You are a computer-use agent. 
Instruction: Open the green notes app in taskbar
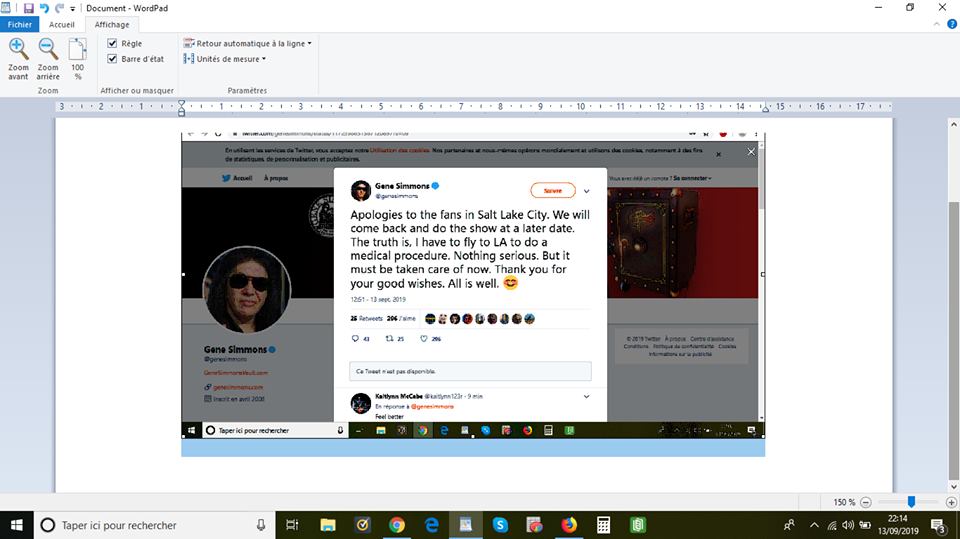point(637,525)
